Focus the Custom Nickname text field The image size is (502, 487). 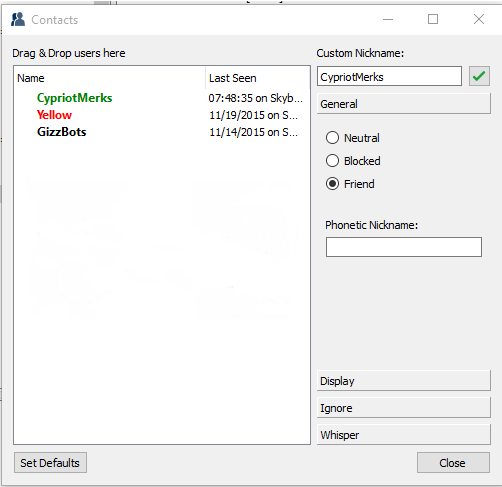[x=389, y=76]
